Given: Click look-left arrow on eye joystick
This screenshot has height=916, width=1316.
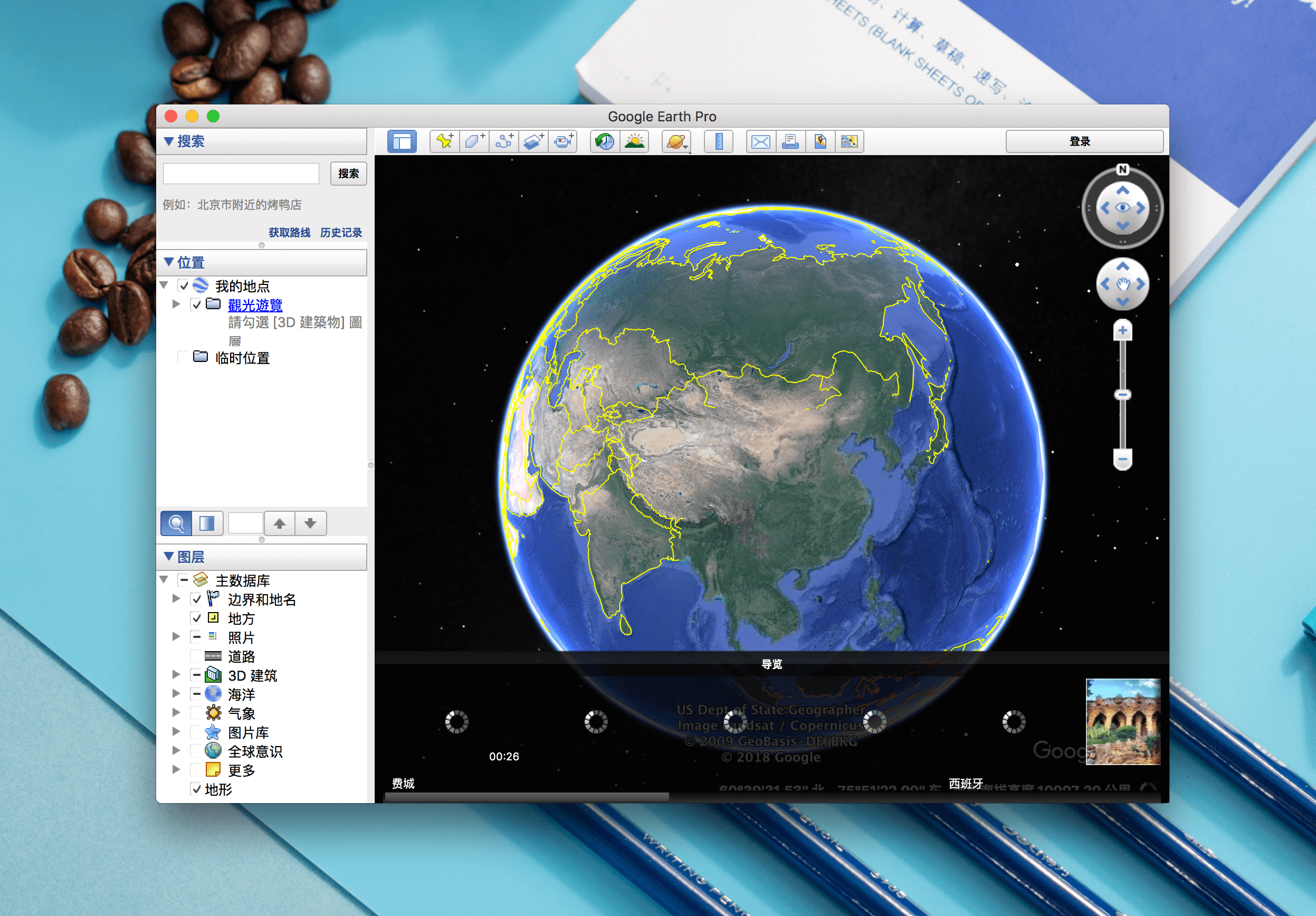Looking at the screenshot, I should 1104,207.
